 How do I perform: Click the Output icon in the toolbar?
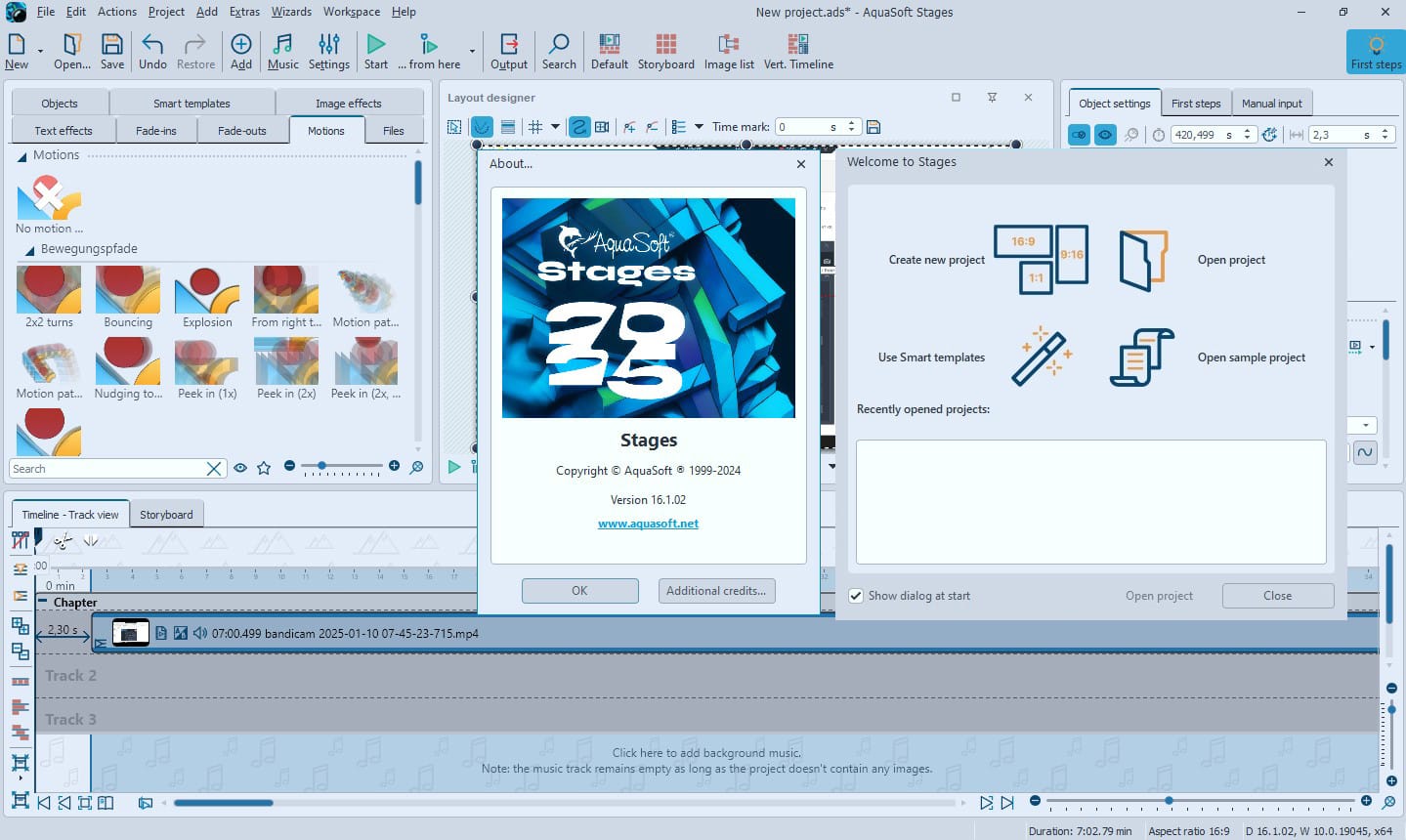(x=509, y=49)
